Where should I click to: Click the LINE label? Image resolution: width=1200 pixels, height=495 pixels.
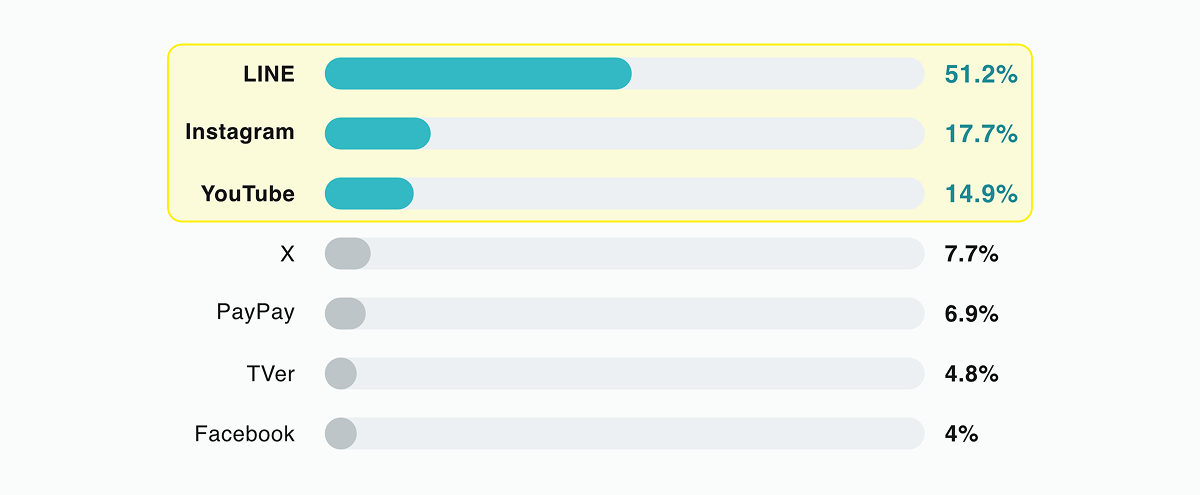[x=268, y=73]
